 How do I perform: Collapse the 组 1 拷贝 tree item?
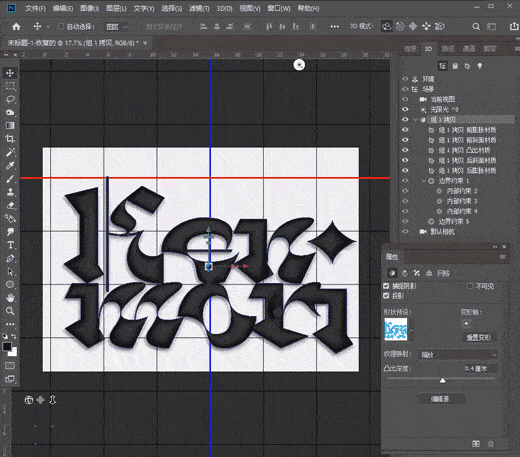point(415,119)
